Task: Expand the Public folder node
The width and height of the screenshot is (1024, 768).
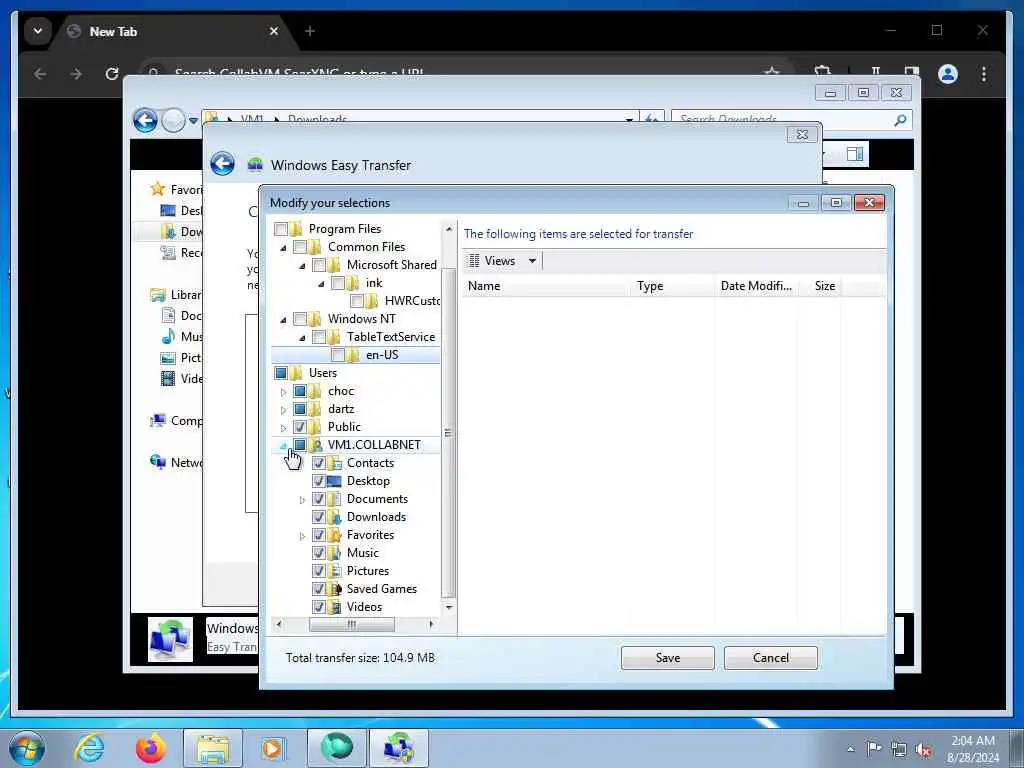Action: [283, 428]
